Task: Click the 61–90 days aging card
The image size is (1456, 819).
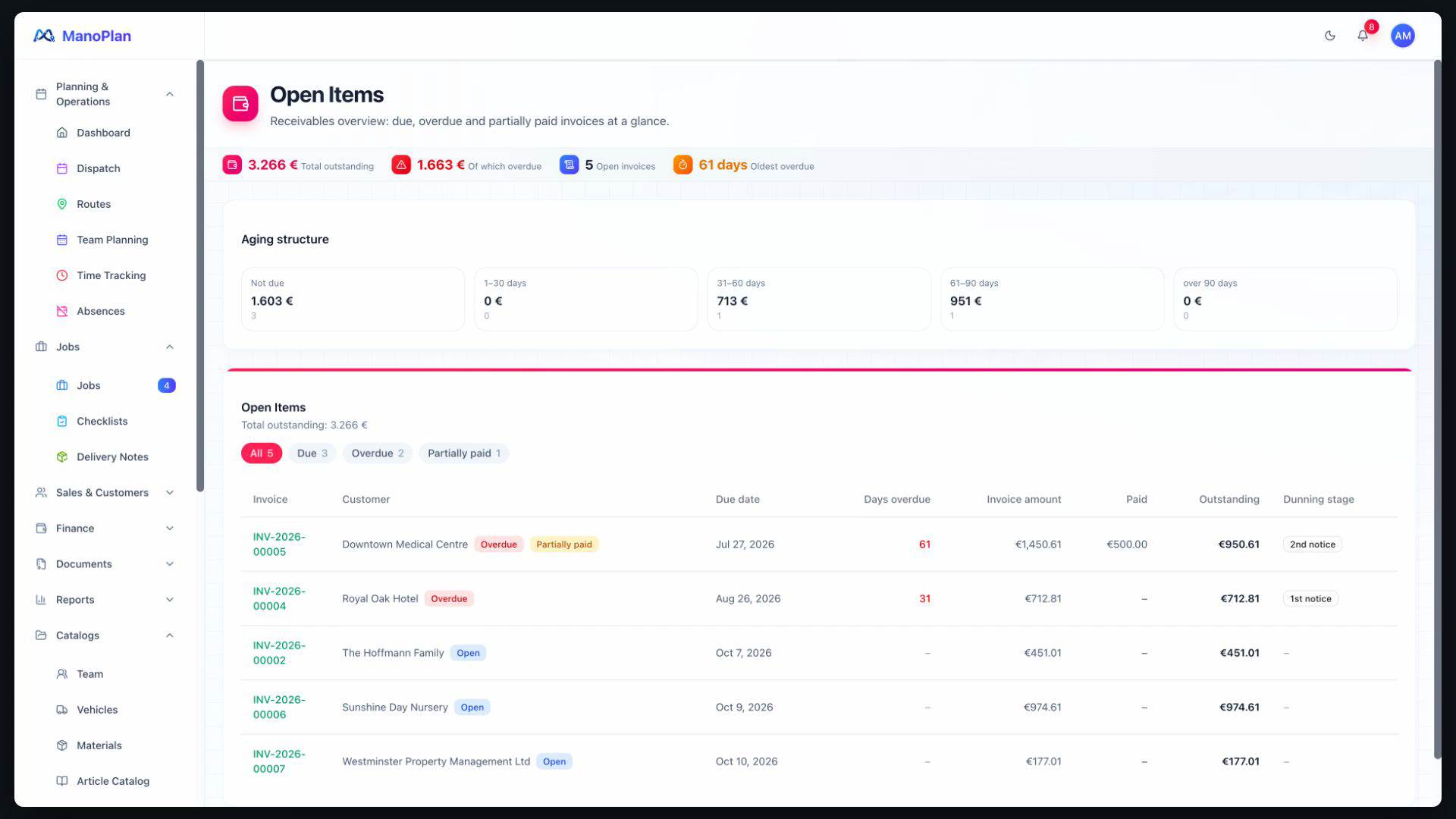Action: coord(1052,299)
